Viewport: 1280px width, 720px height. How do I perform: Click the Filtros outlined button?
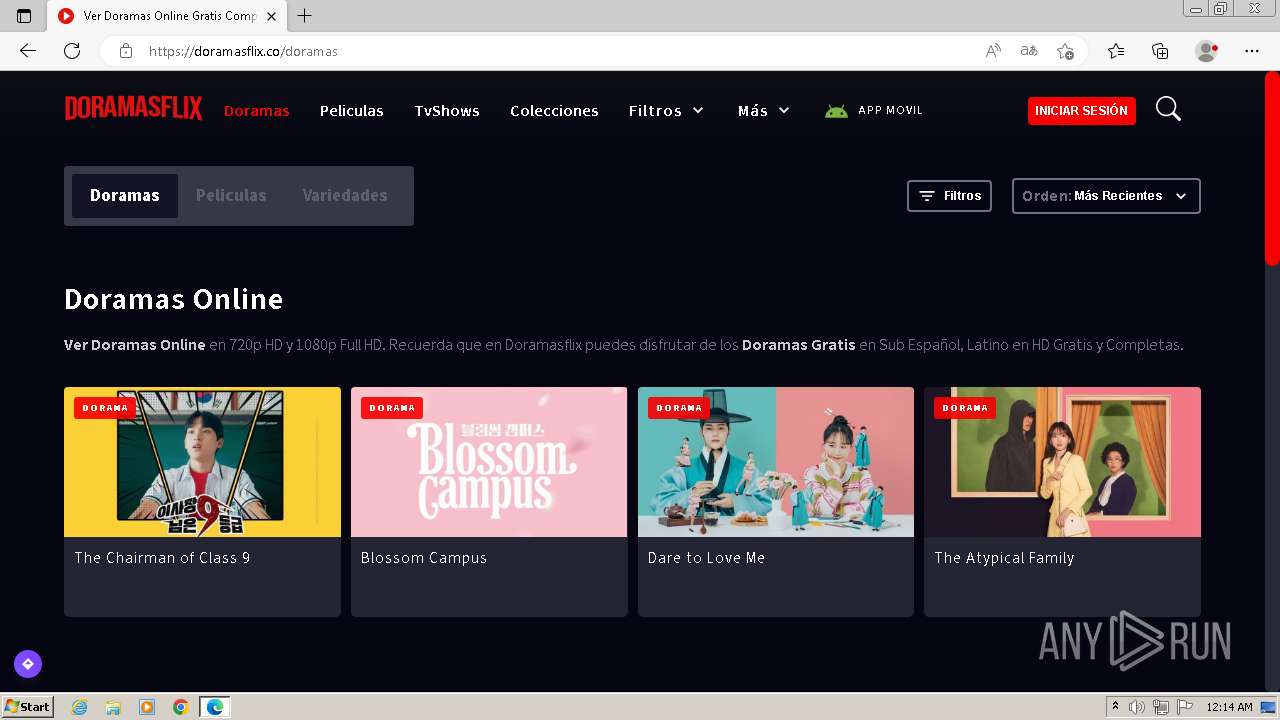[x=949, y=196]
